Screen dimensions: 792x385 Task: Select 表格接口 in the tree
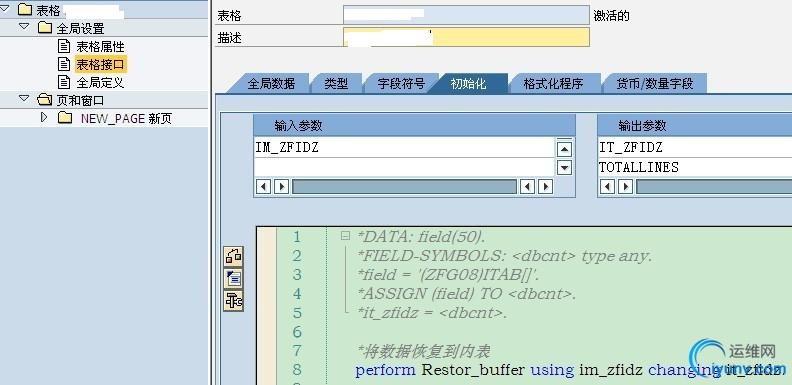[100, 64]
